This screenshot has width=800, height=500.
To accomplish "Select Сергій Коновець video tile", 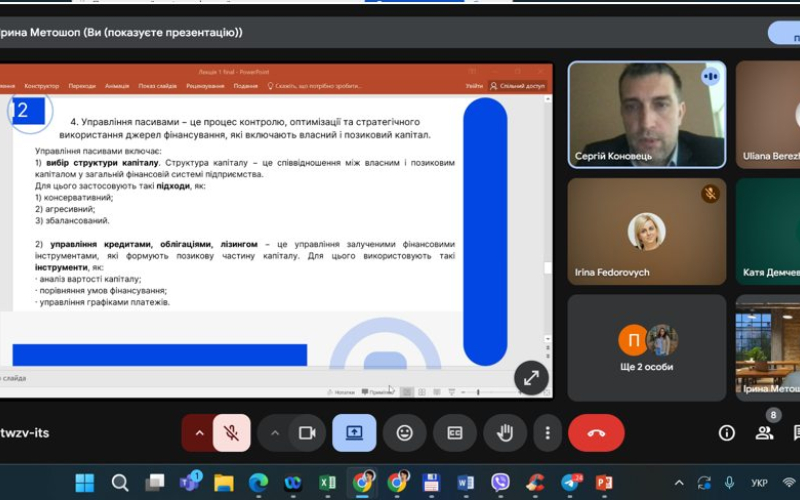I will 646,114.
